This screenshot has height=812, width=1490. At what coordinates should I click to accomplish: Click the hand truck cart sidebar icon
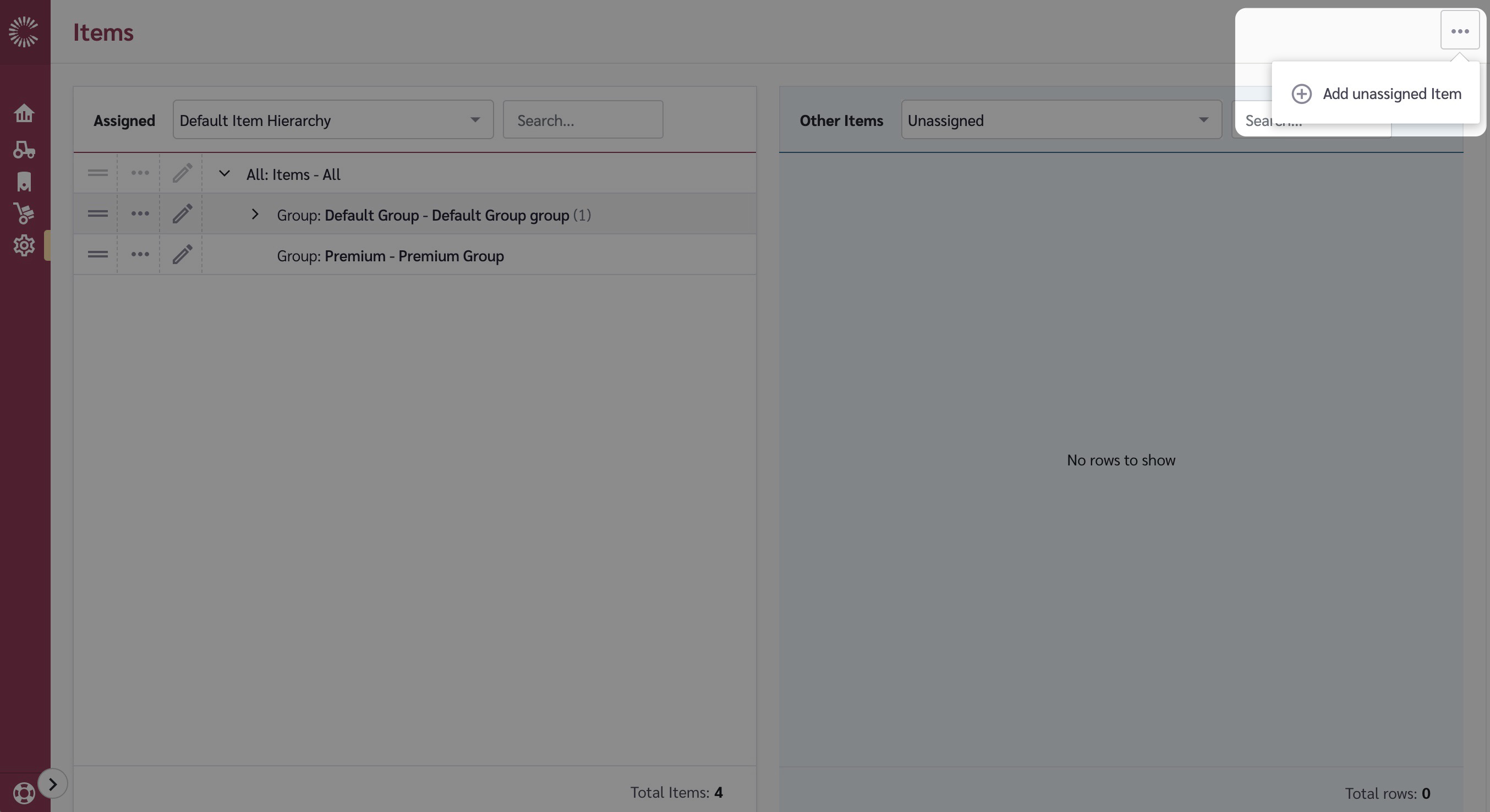[x=24, y=213]
